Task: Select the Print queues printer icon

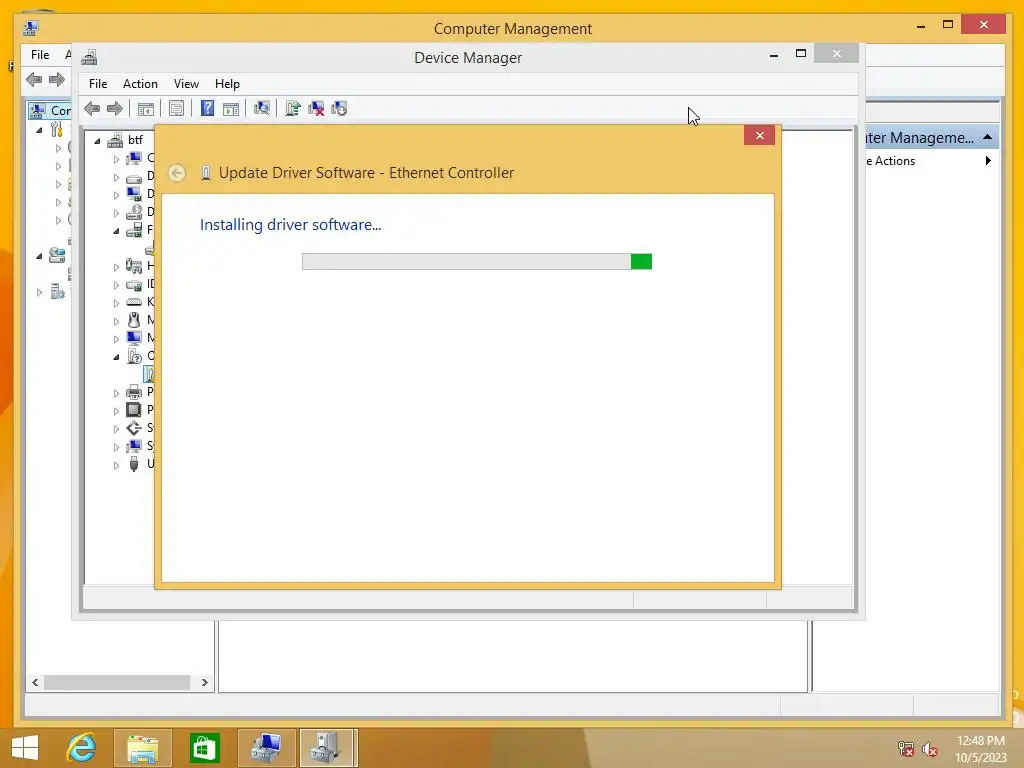Action: coord(134,392)
